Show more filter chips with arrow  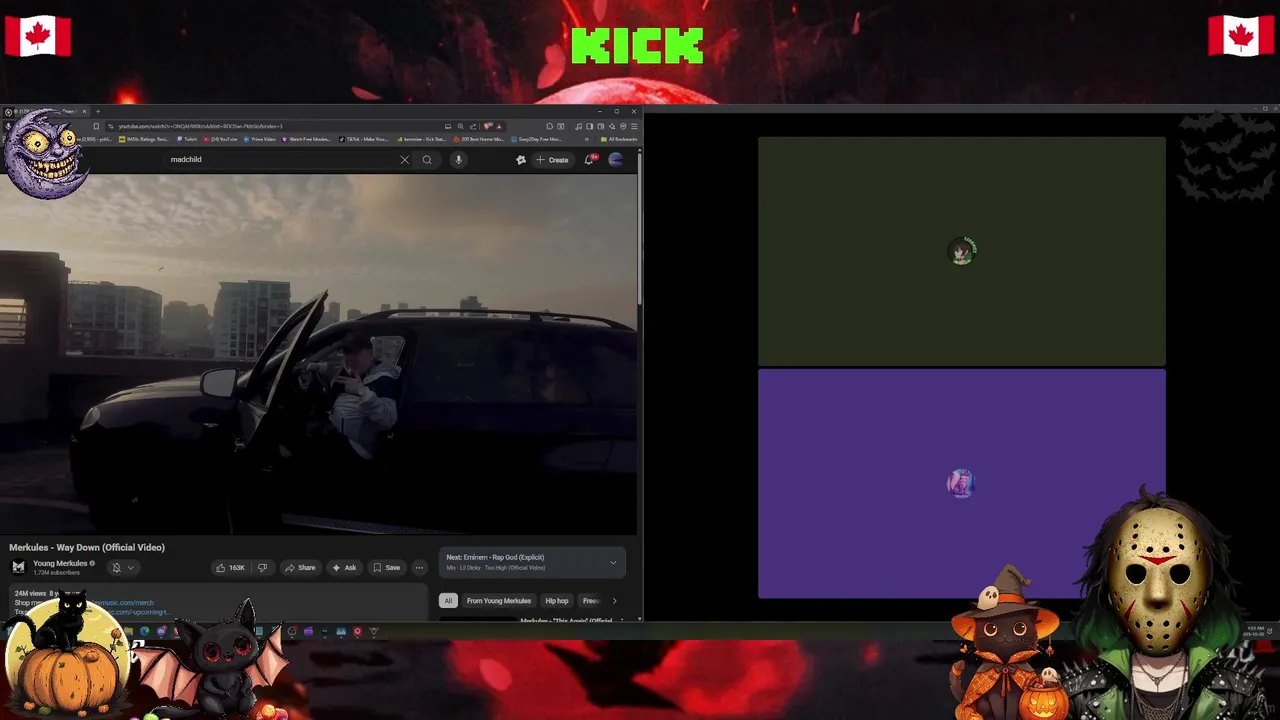coord(614,601)
